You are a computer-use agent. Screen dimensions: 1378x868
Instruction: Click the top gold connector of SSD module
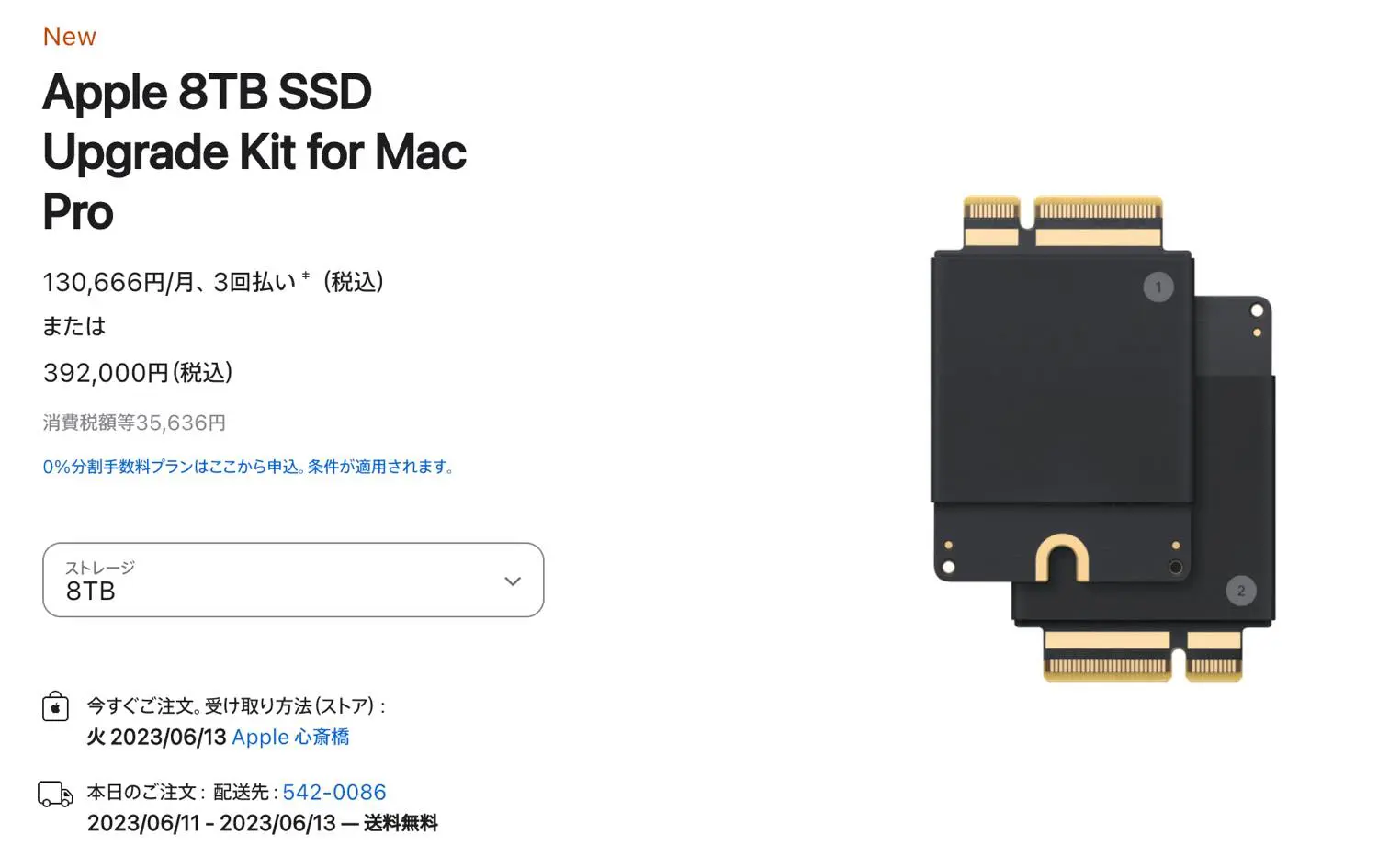[x=1063, y=221]
